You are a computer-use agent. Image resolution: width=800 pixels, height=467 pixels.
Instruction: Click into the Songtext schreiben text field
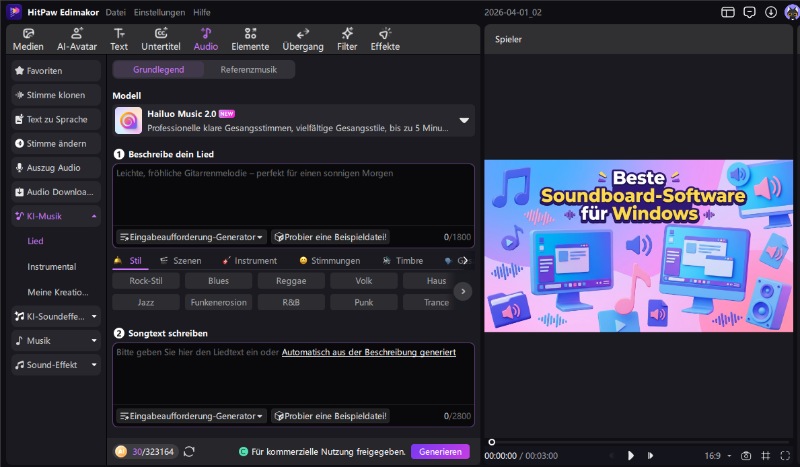tap(293, 375)
